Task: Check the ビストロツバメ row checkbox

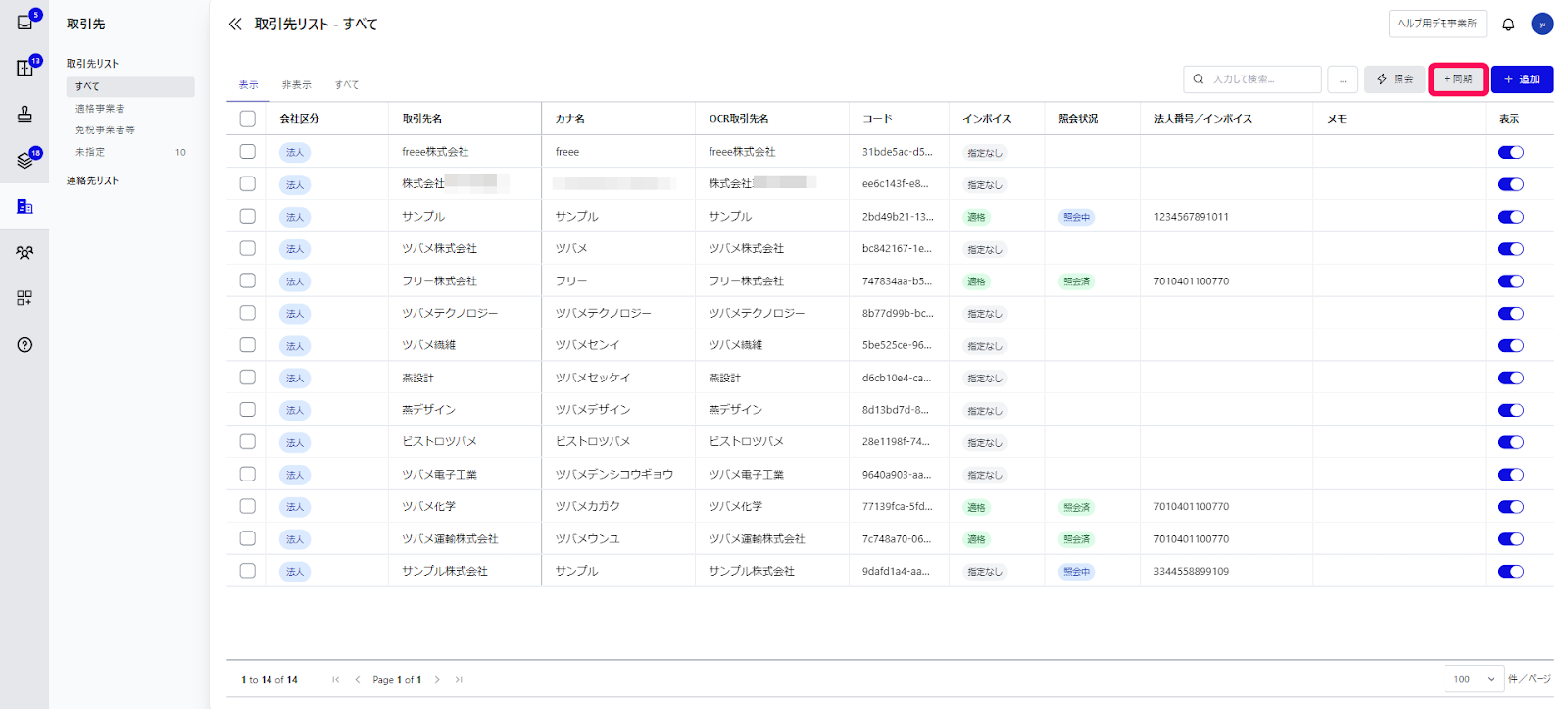Action: click(247, 441)
